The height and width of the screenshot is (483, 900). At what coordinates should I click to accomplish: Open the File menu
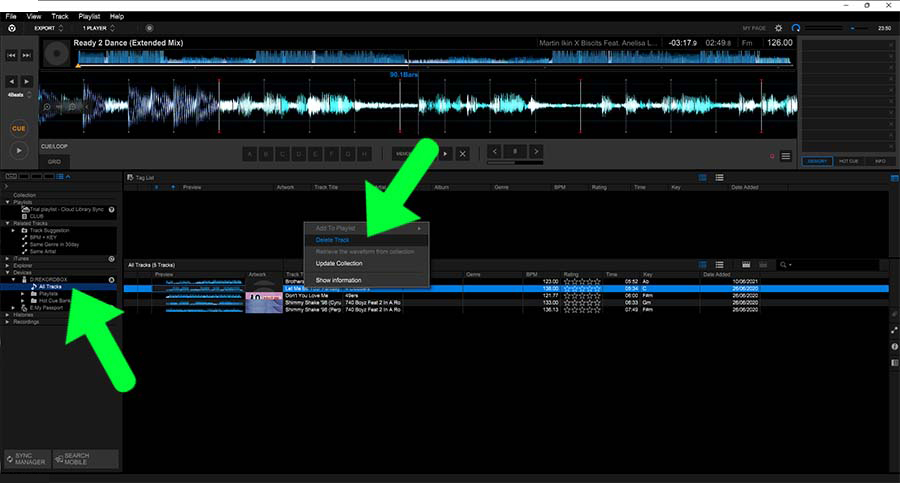[11, 16]
